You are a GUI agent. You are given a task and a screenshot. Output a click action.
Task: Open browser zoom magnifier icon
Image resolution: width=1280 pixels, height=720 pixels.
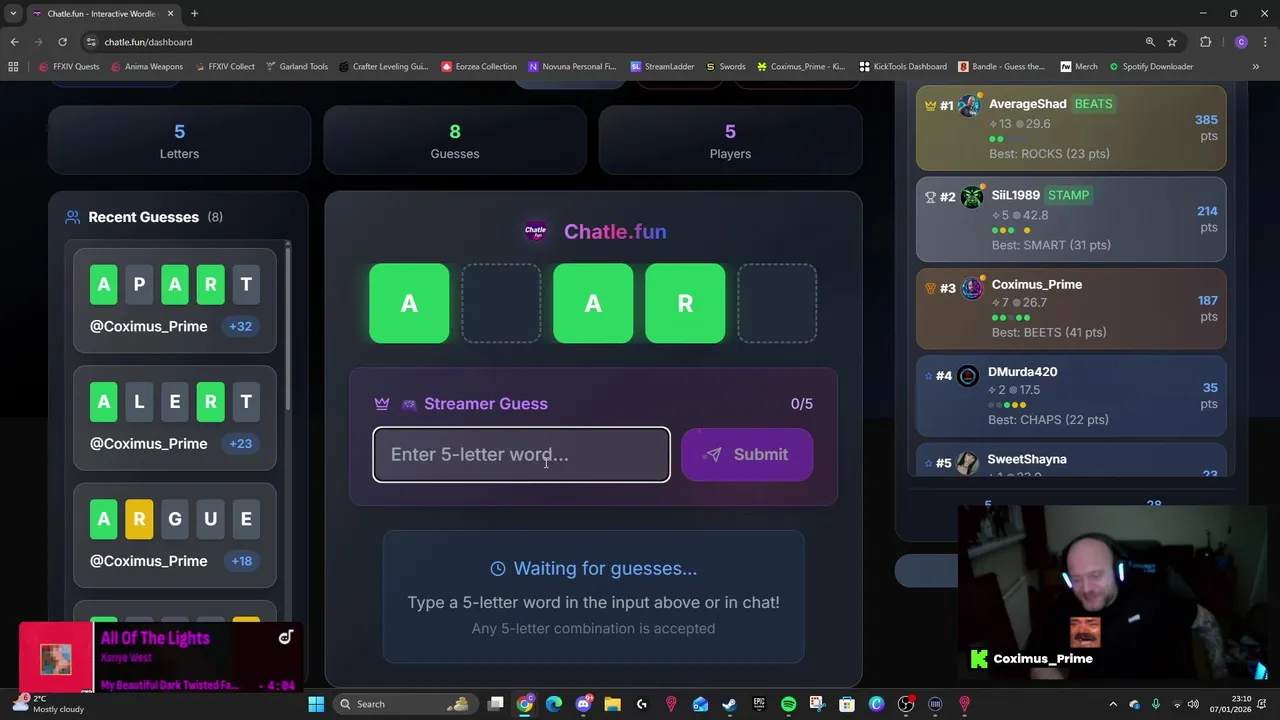point(1150,42)
